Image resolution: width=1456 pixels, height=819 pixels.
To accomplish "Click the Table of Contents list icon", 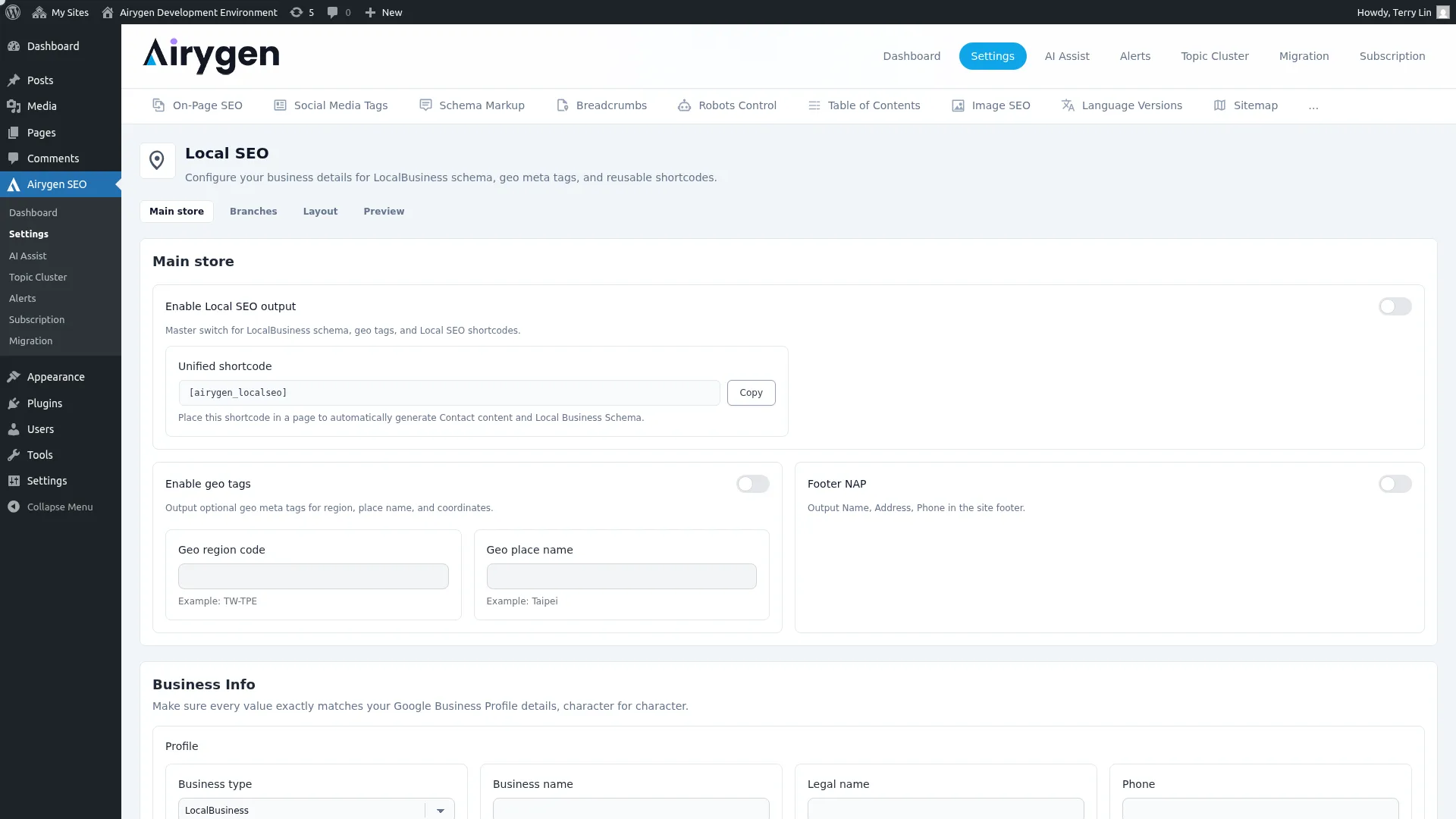I will pyautogui.click(x=814, y=105).
